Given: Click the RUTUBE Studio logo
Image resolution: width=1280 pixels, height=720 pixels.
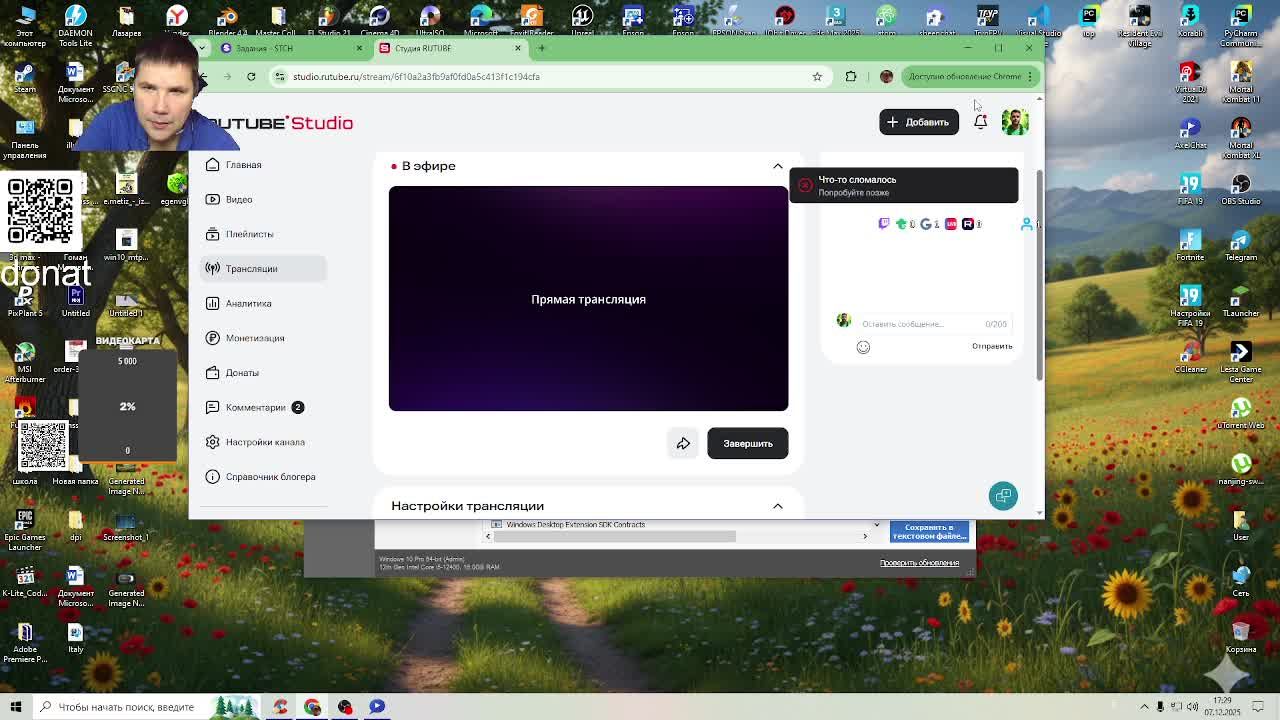Looking at the screenshot, I should [280, 123].
